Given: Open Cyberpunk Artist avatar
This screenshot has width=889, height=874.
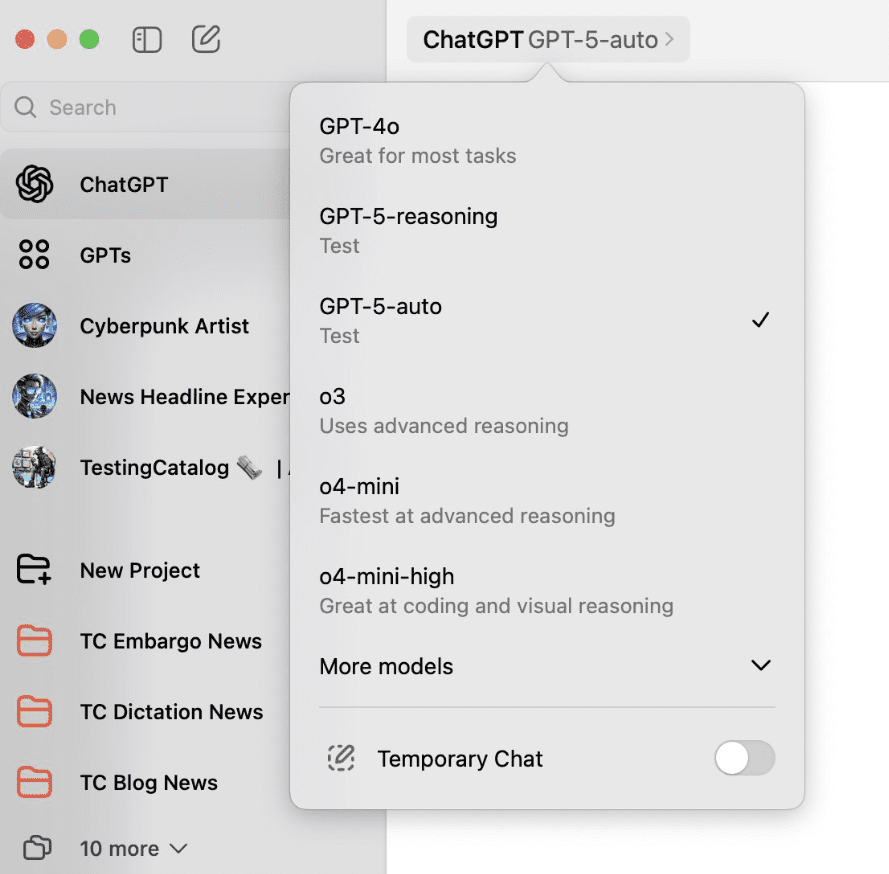Looking at the screenshot, I should pyautogui.click(x=35, y=325).
